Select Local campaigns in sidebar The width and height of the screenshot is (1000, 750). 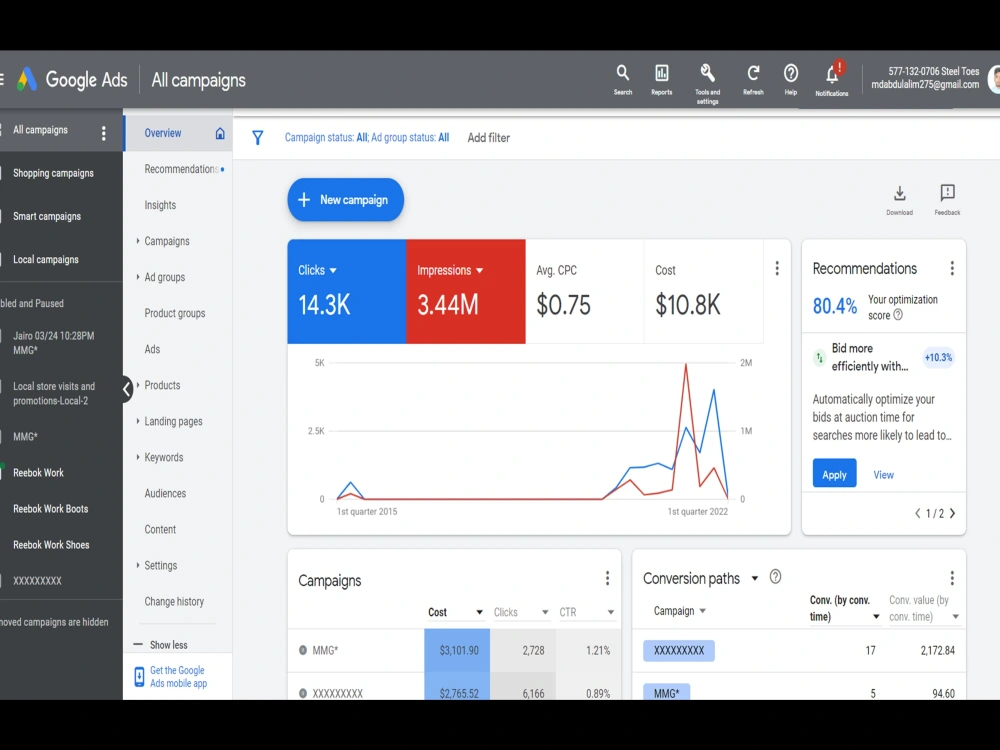click(x=46, y=260)
